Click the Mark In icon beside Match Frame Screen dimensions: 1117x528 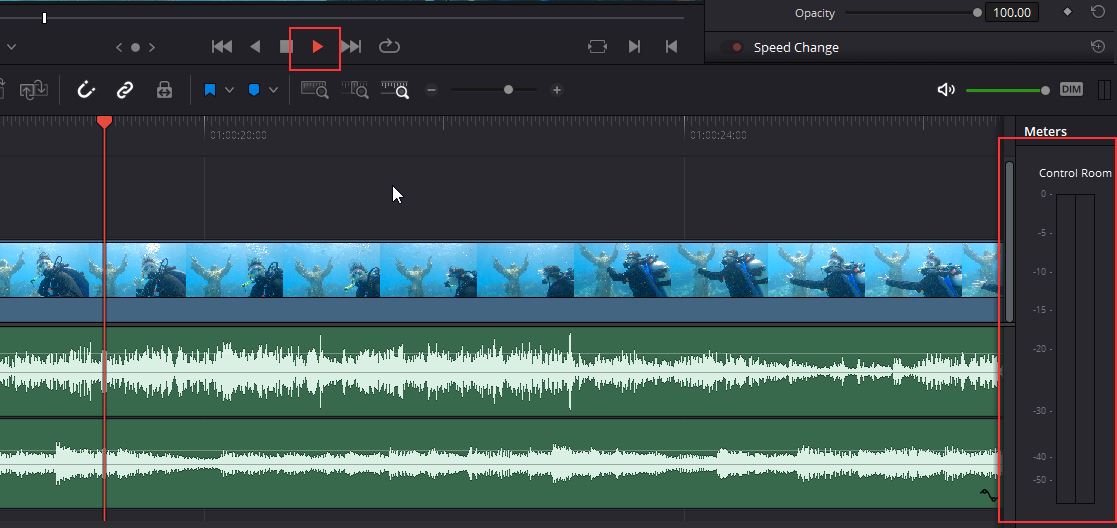[634, 47]
